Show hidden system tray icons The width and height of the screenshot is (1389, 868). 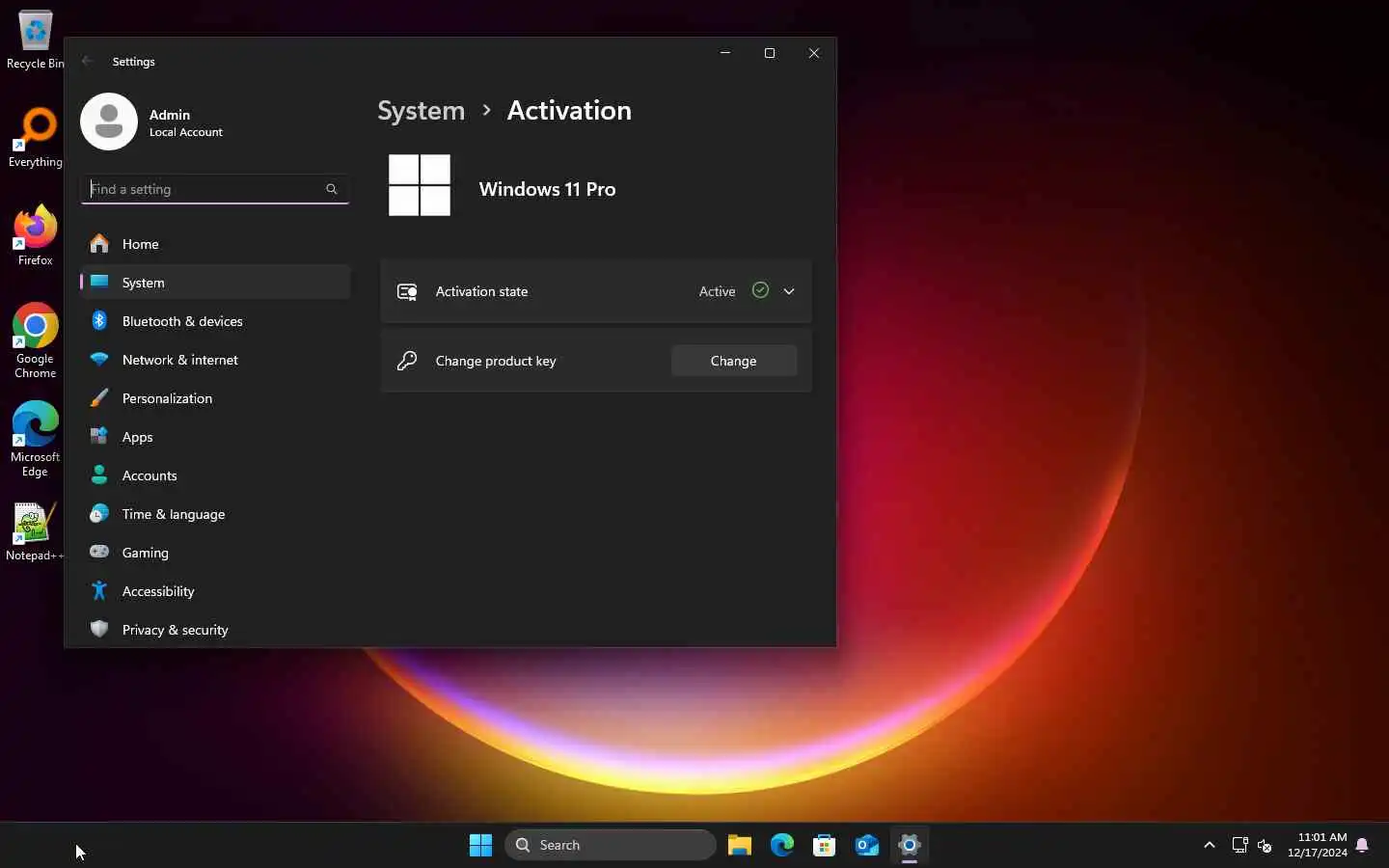1210,845
